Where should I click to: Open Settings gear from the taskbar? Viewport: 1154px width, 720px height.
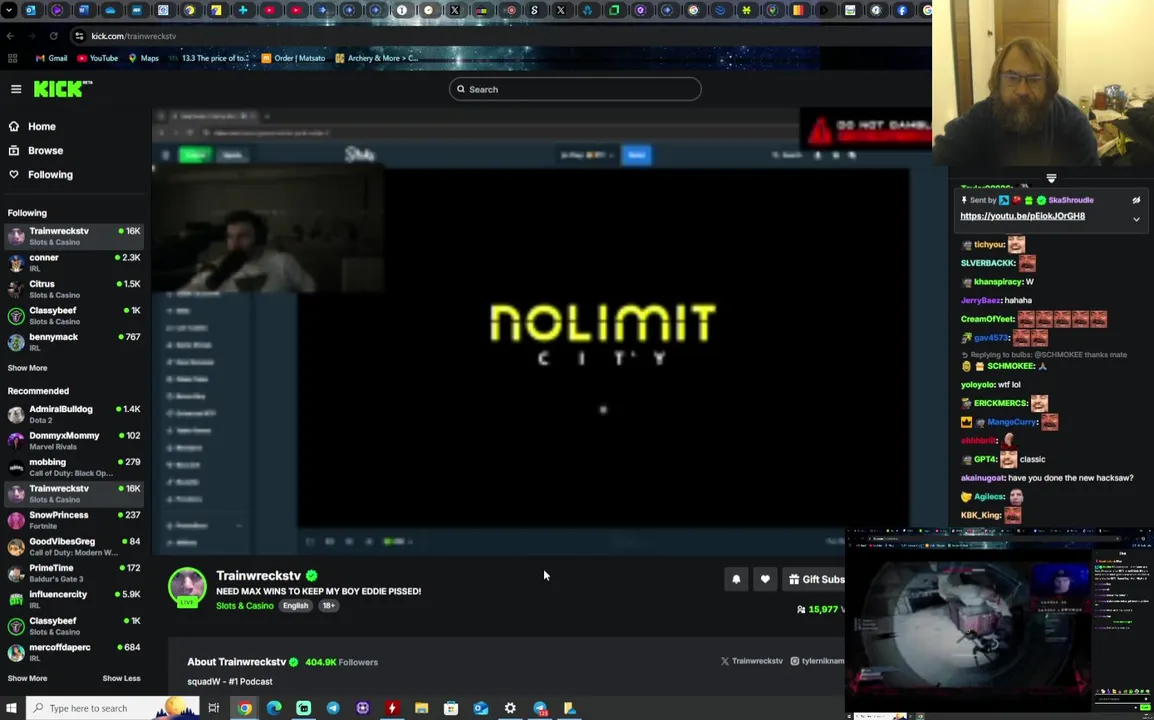tap(510, 708)
